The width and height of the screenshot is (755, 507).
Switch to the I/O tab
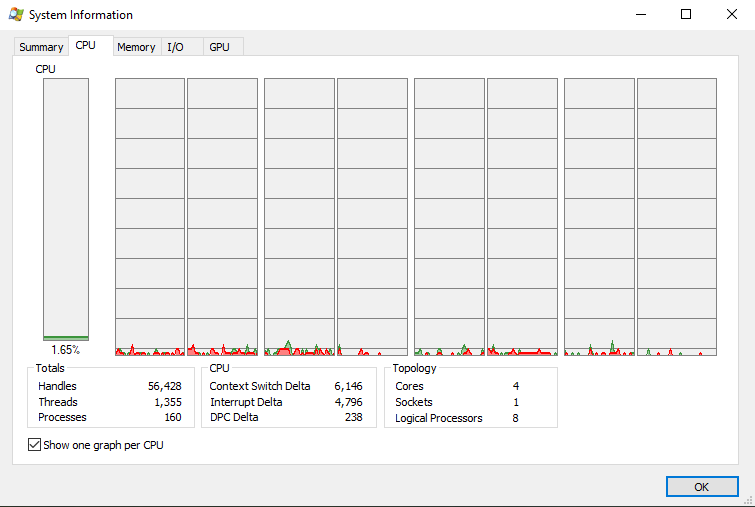click(x=176, y=47)
